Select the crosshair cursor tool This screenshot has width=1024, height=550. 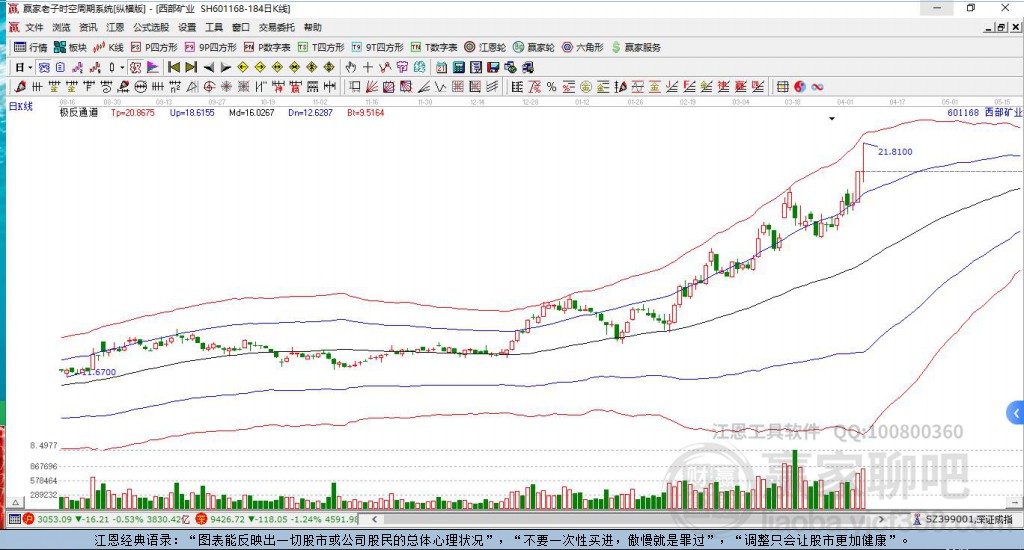point(368,67)
